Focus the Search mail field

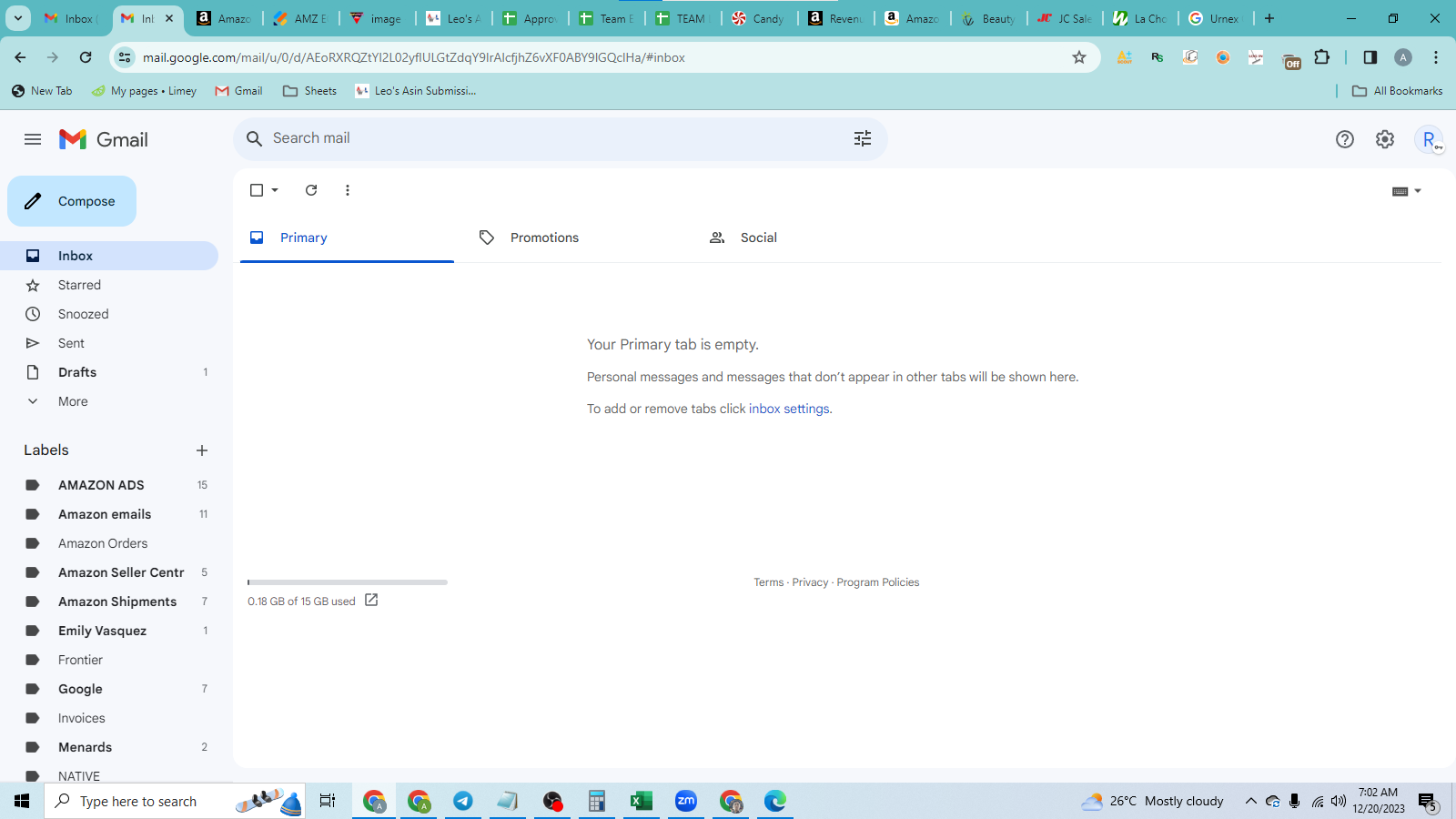click(561, 138)
